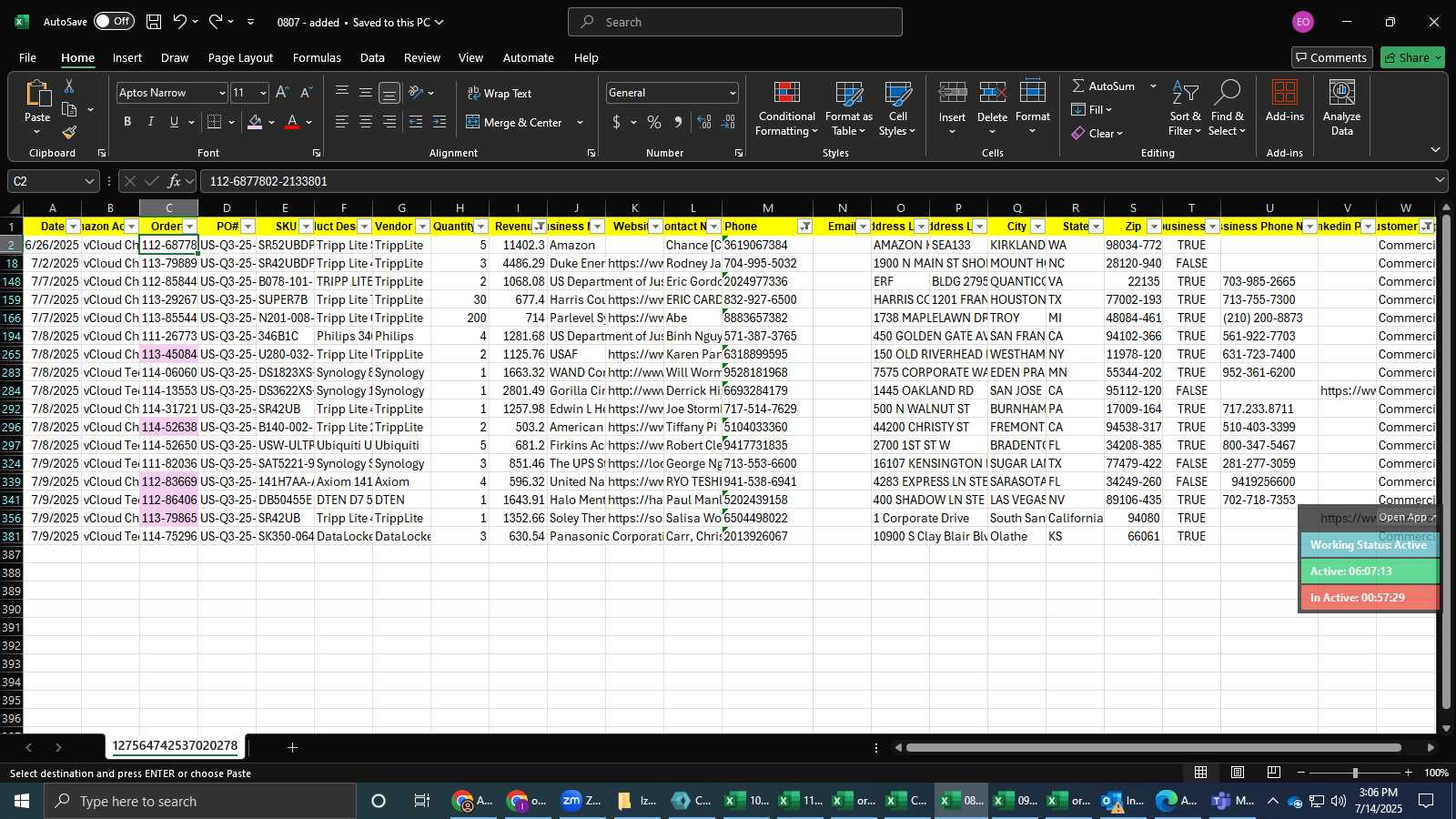Toggle Underline formatting

click(174, 122)
